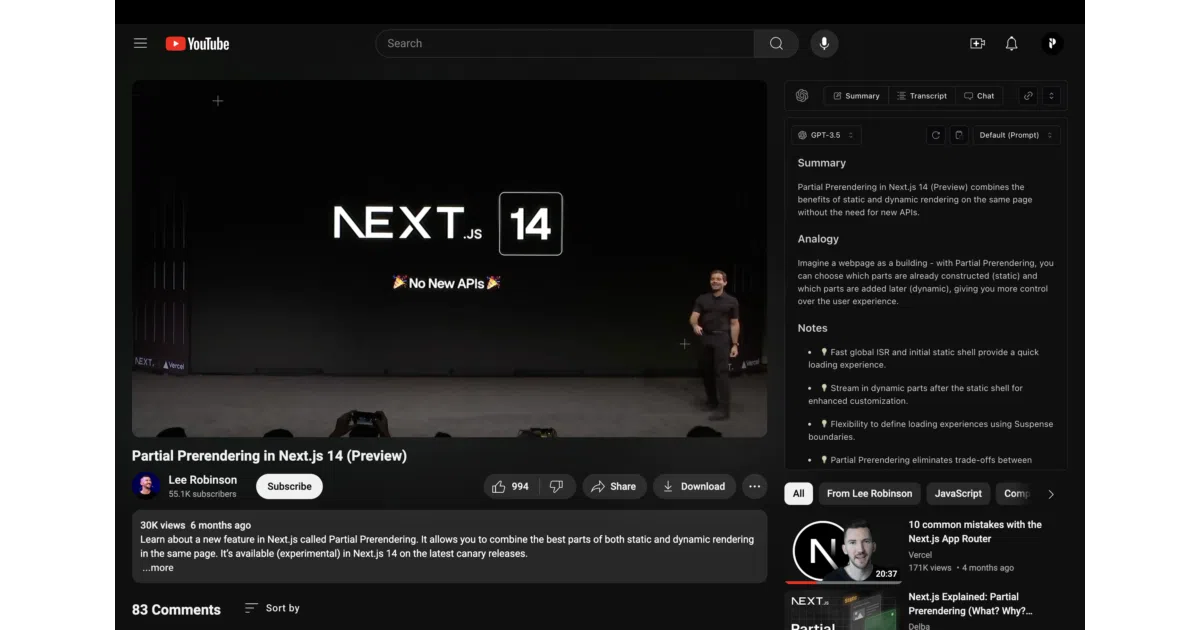Collapse the panel with the up-down chevrons
Image resolution: width=1200 pixels, height=630 pixels.
click(x=1051, y=96)
